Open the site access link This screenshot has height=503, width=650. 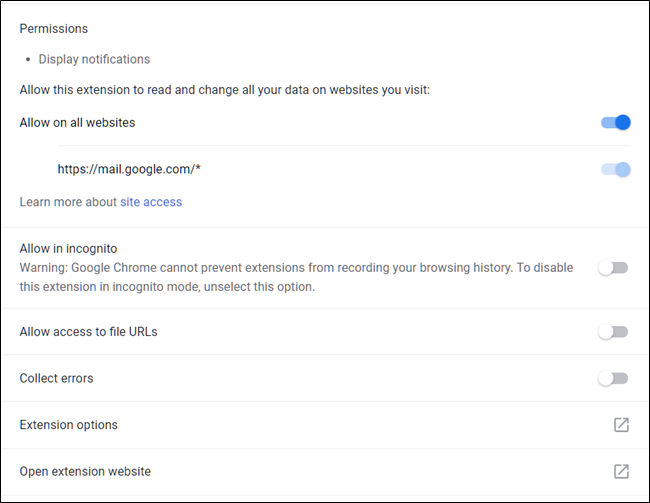coord(151,202)
